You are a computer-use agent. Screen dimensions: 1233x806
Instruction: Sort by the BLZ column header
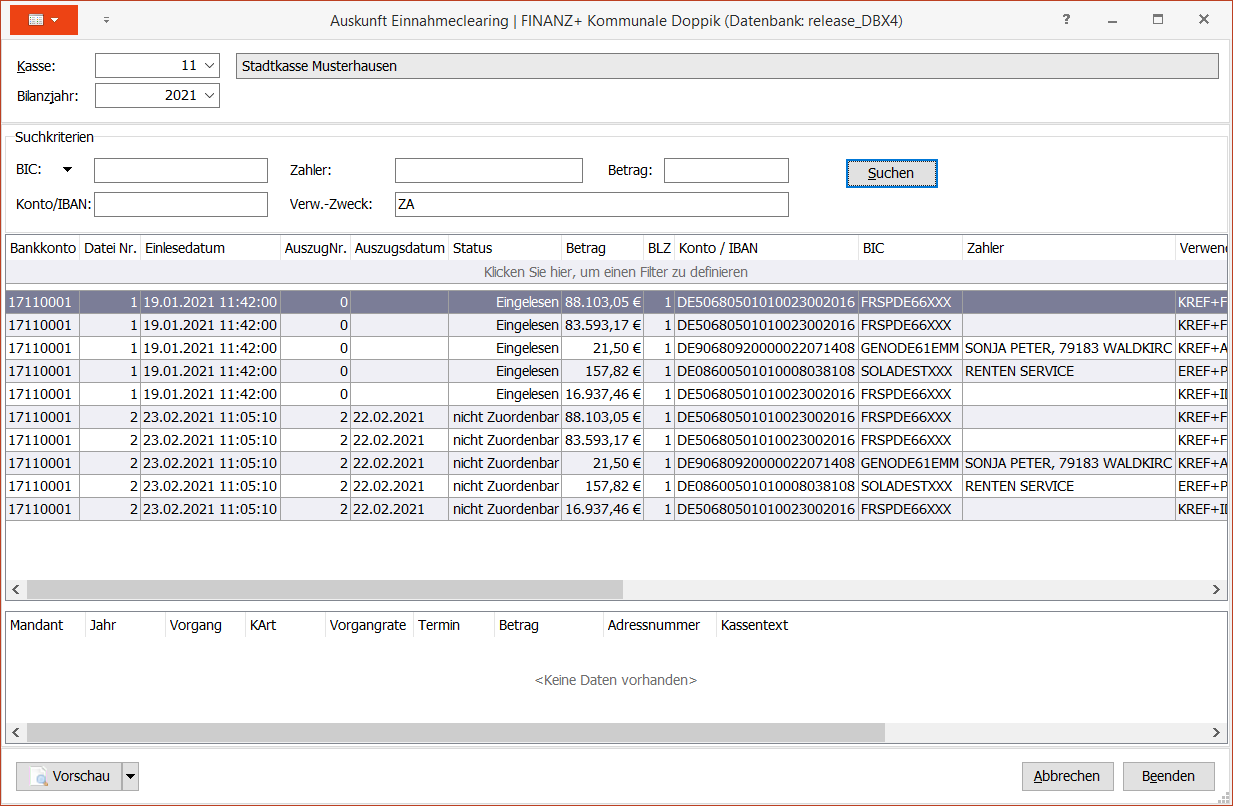[x=659, y=248]
